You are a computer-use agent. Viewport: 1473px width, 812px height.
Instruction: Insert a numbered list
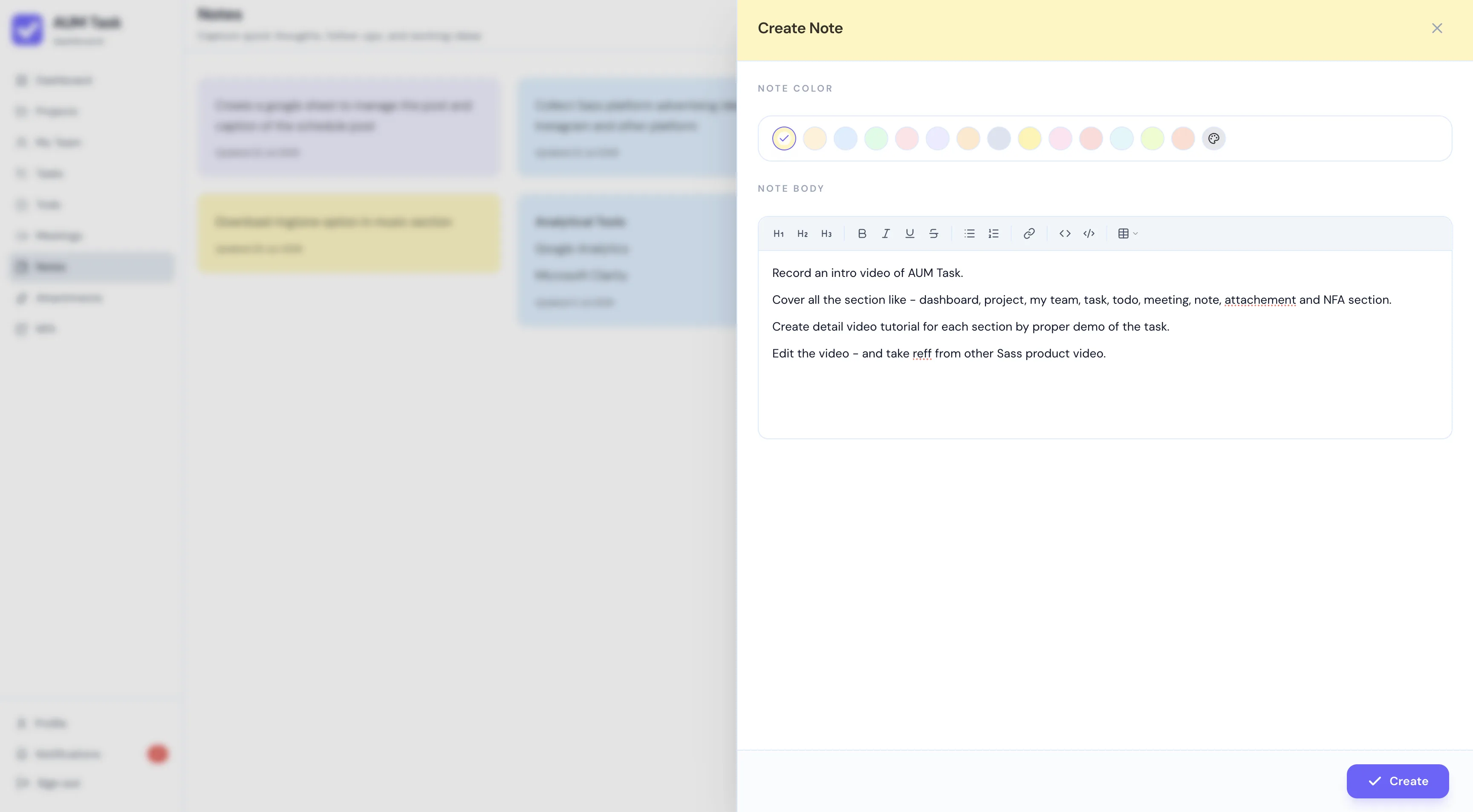coord(993,233)
